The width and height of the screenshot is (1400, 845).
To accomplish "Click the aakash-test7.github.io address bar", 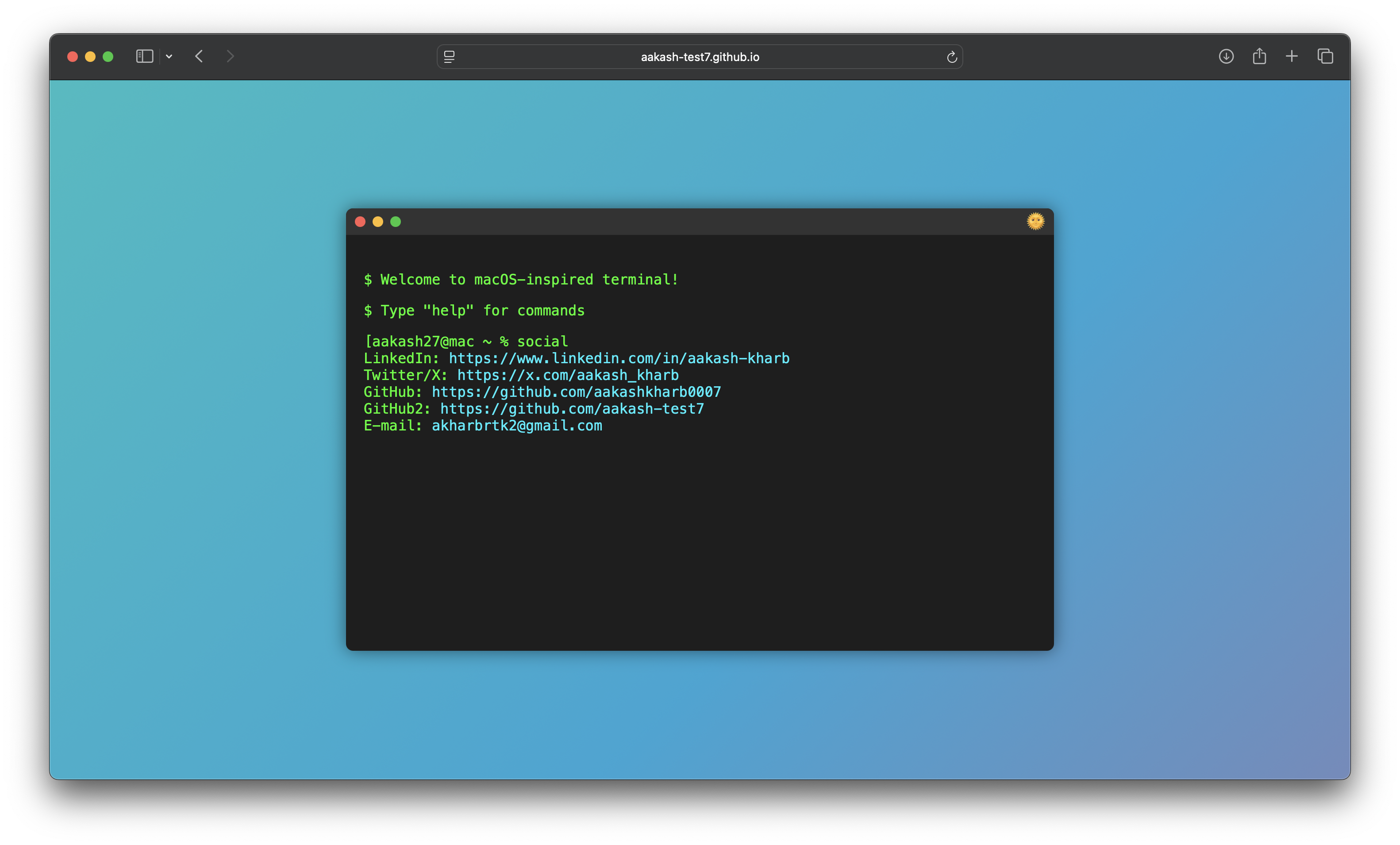I will click(700, 57).
